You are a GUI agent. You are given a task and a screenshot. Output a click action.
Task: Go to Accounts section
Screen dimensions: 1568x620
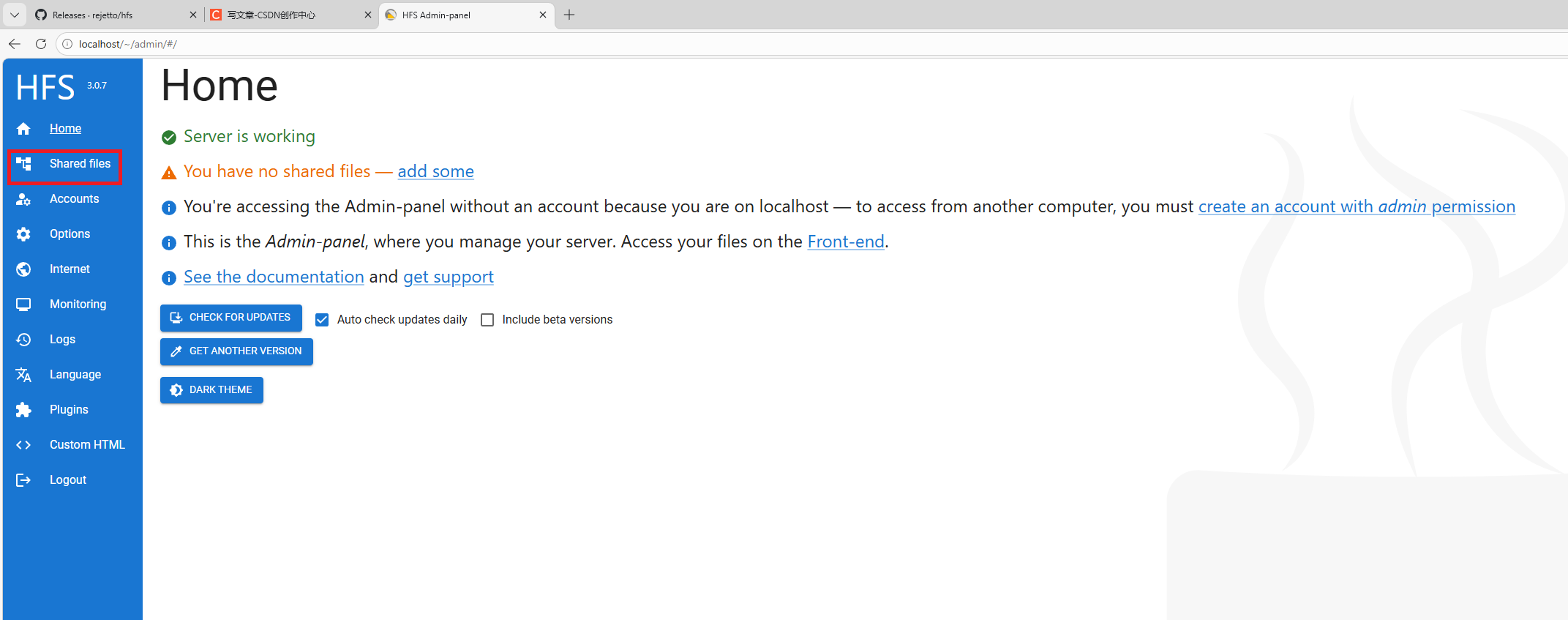[74, 199]
